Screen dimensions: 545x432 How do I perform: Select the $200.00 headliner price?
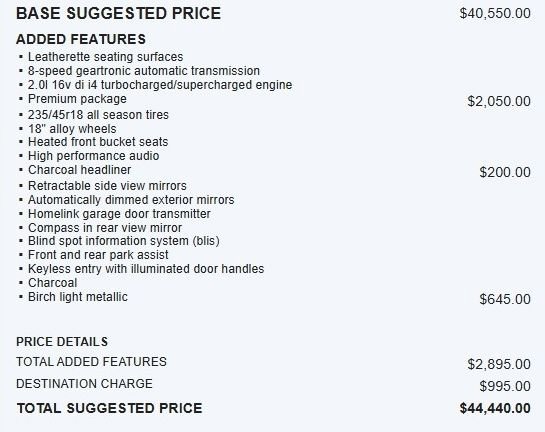[505, 172]
